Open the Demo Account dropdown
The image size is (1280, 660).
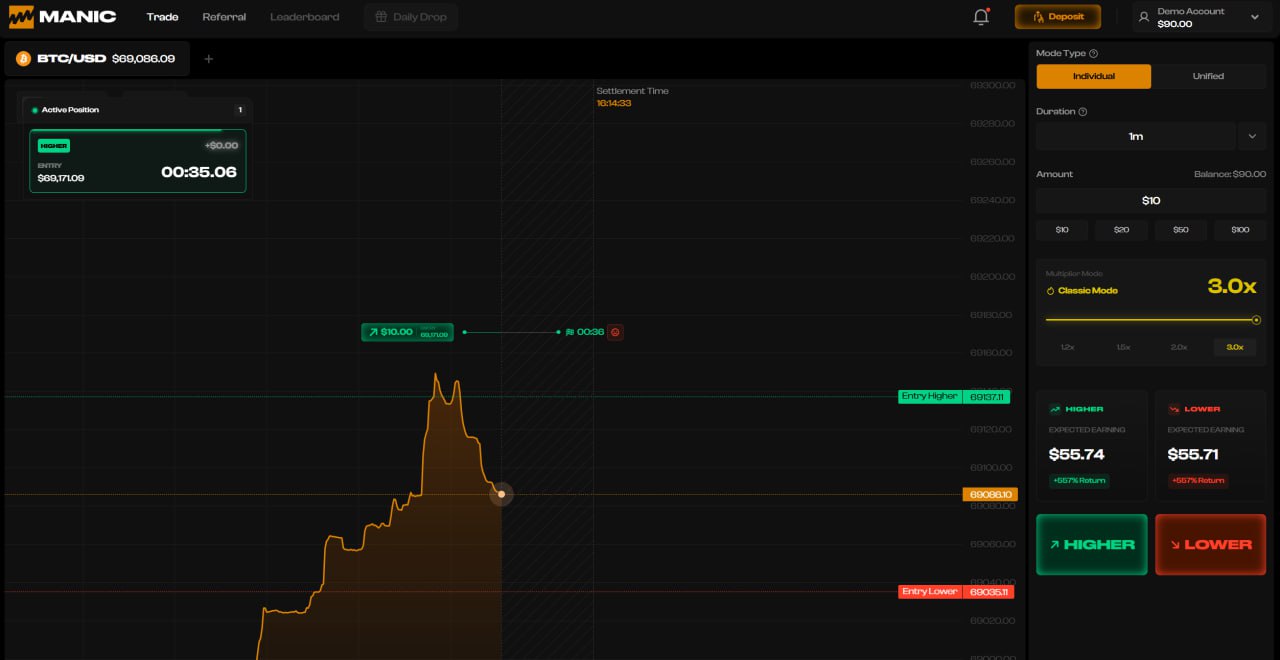pos(1200,17)
